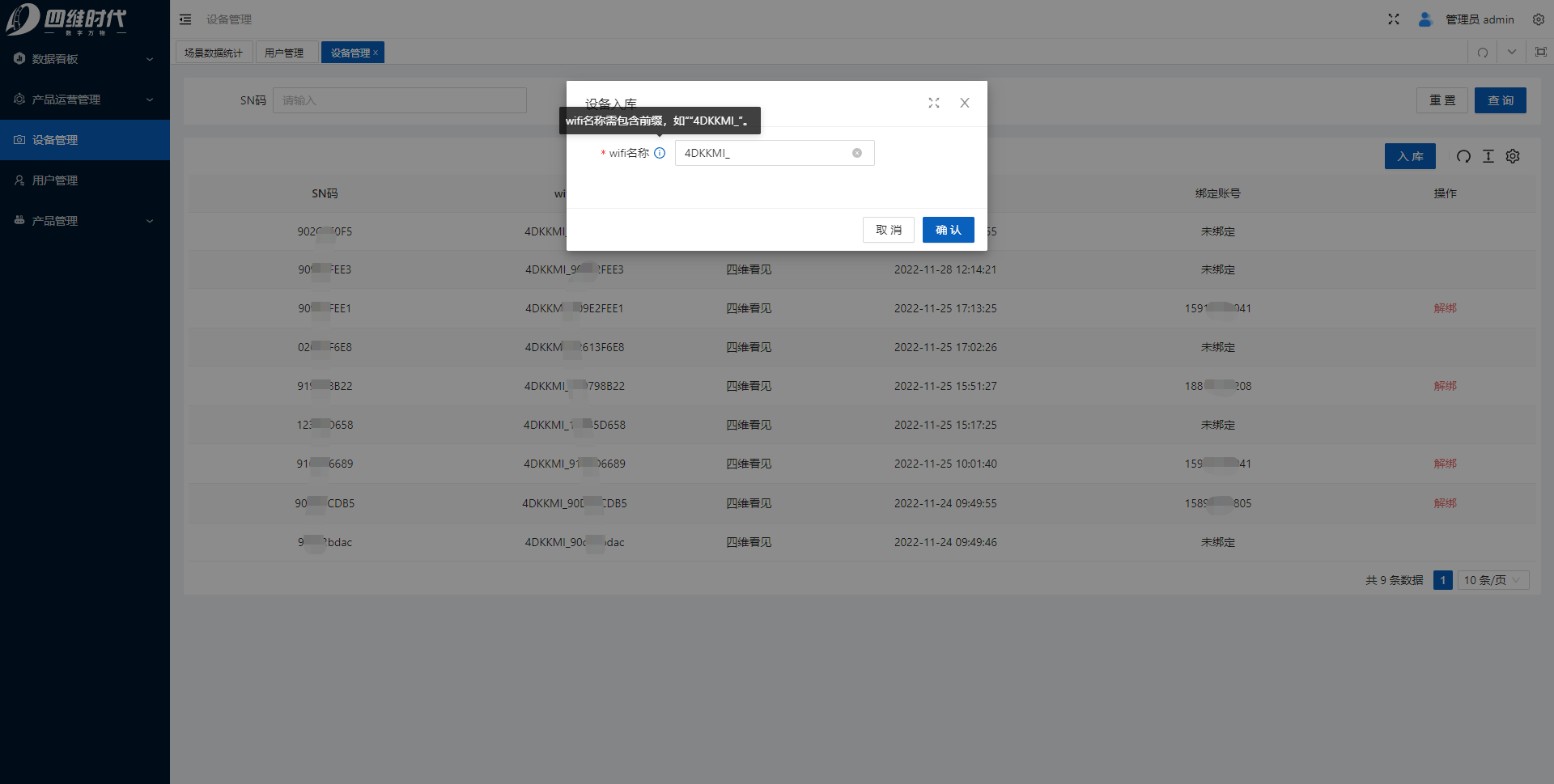Open the settings gear in top header
This screenshot has width=1554, height=784.
pos(1538,19)
